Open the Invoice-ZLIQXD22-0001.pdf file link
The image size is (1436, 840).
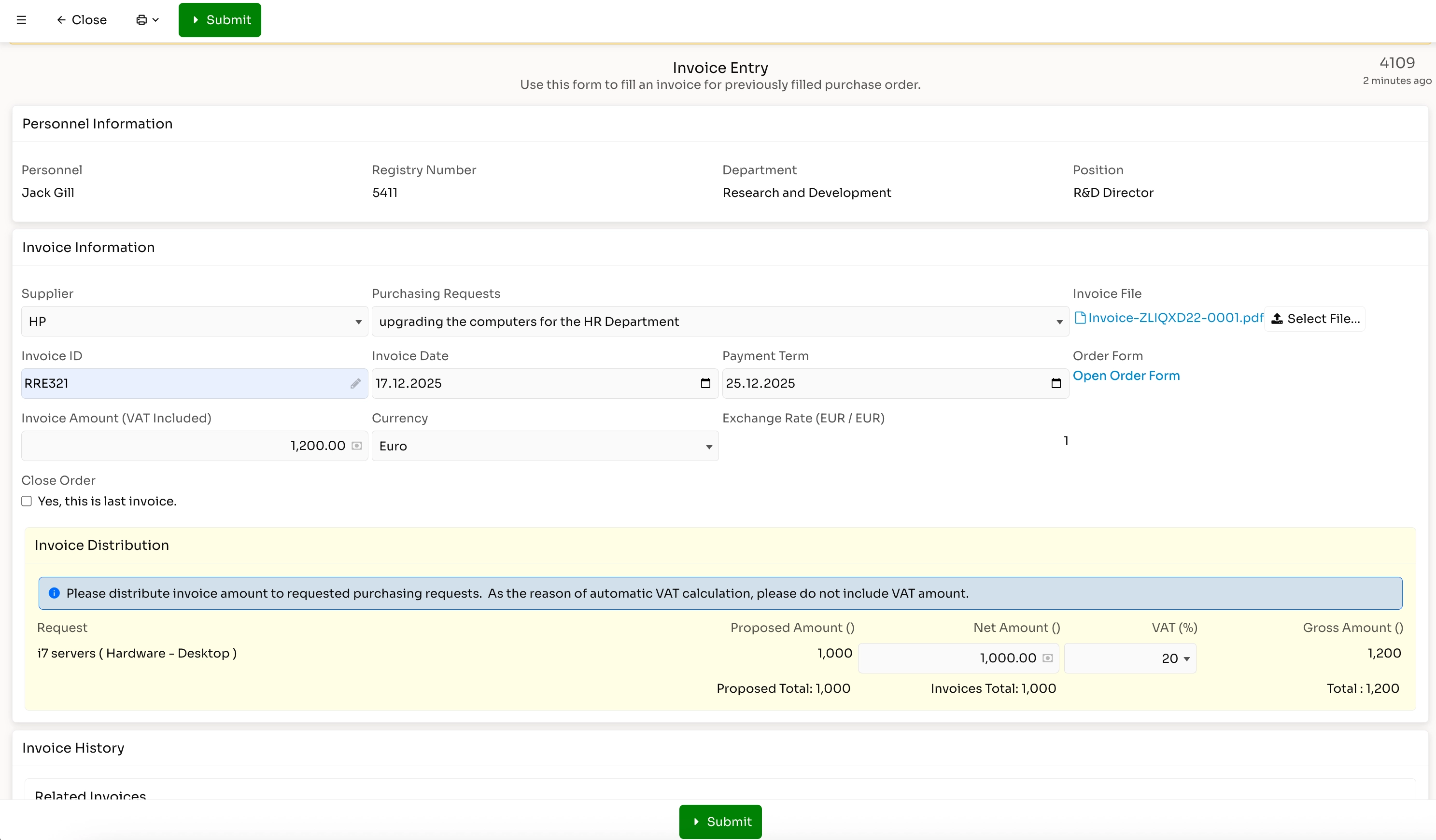(x=1169, y=318)
